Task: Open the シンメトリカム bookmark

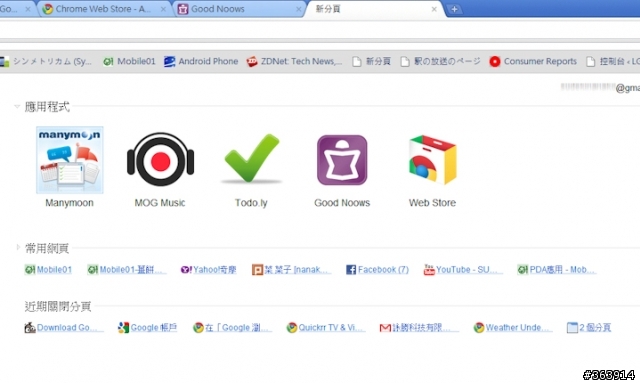Action: [46, 61]
